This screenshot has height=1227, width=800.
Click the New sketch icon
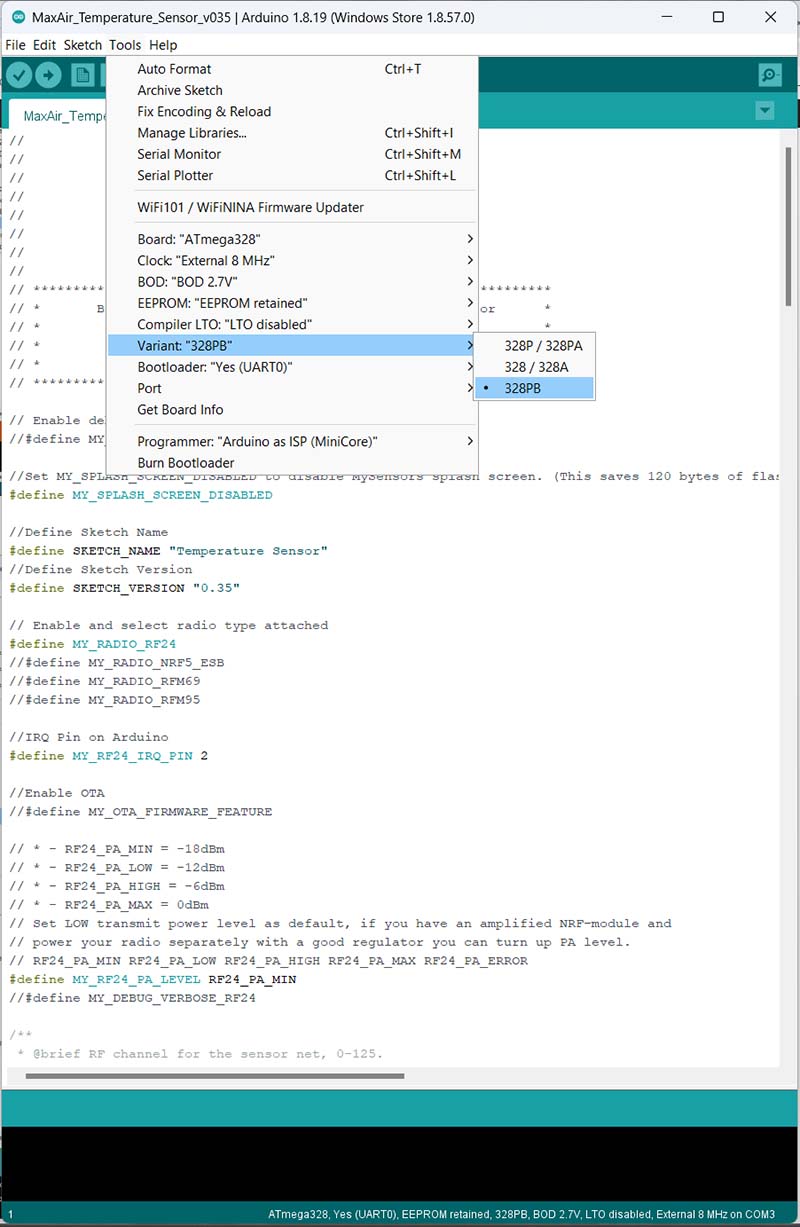(x=82, y=76)
